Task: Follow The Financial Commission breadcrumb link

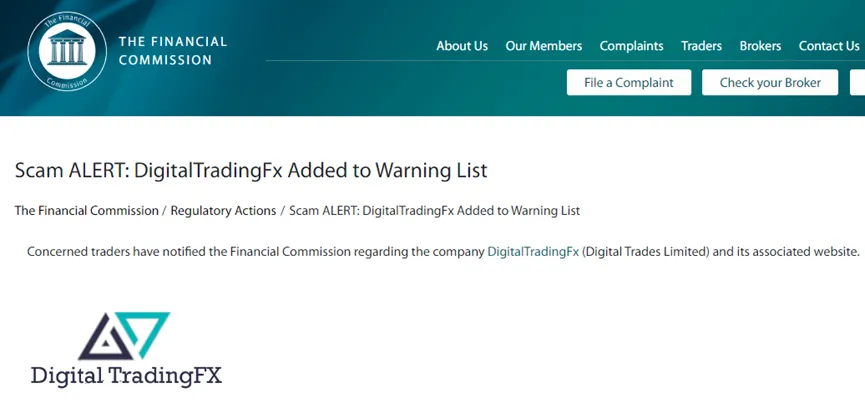Action: click(x=87, y=211)
